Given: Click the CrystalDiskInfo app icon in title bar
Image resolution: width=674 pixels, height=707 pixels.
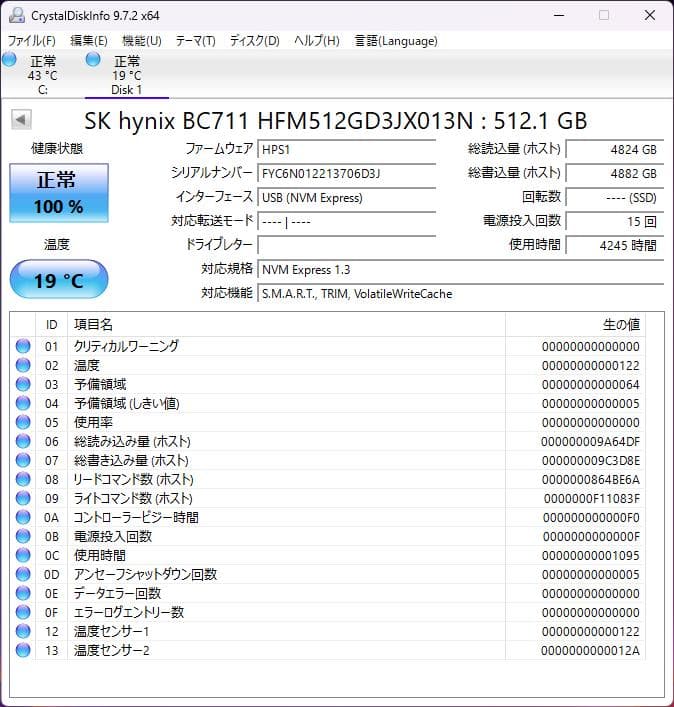Looking at the screenshot, I should coord(17,16).
